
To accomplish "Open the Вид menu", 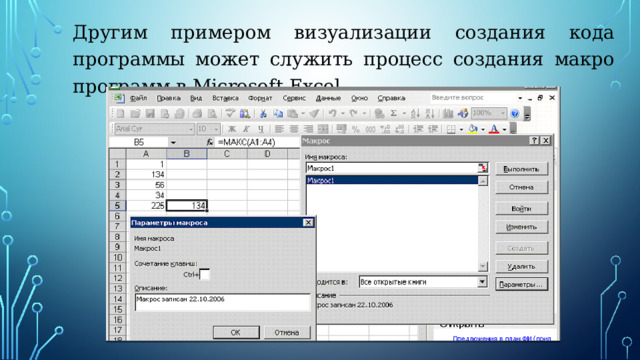I will (196, 98).
